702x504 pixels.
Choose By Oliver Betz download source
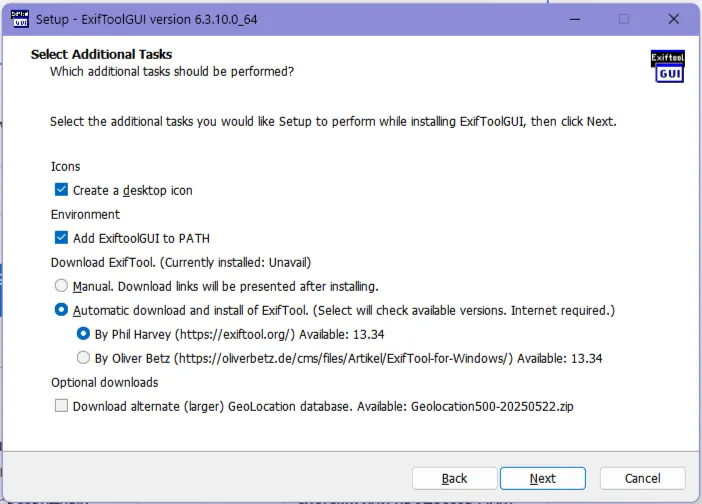point(83,358)
